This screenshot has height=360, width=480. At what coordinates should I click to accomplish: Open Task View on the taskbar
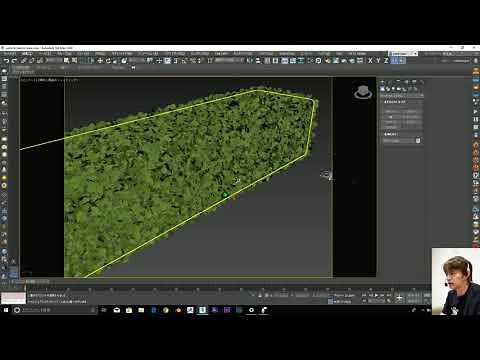(x=104, y=310)
